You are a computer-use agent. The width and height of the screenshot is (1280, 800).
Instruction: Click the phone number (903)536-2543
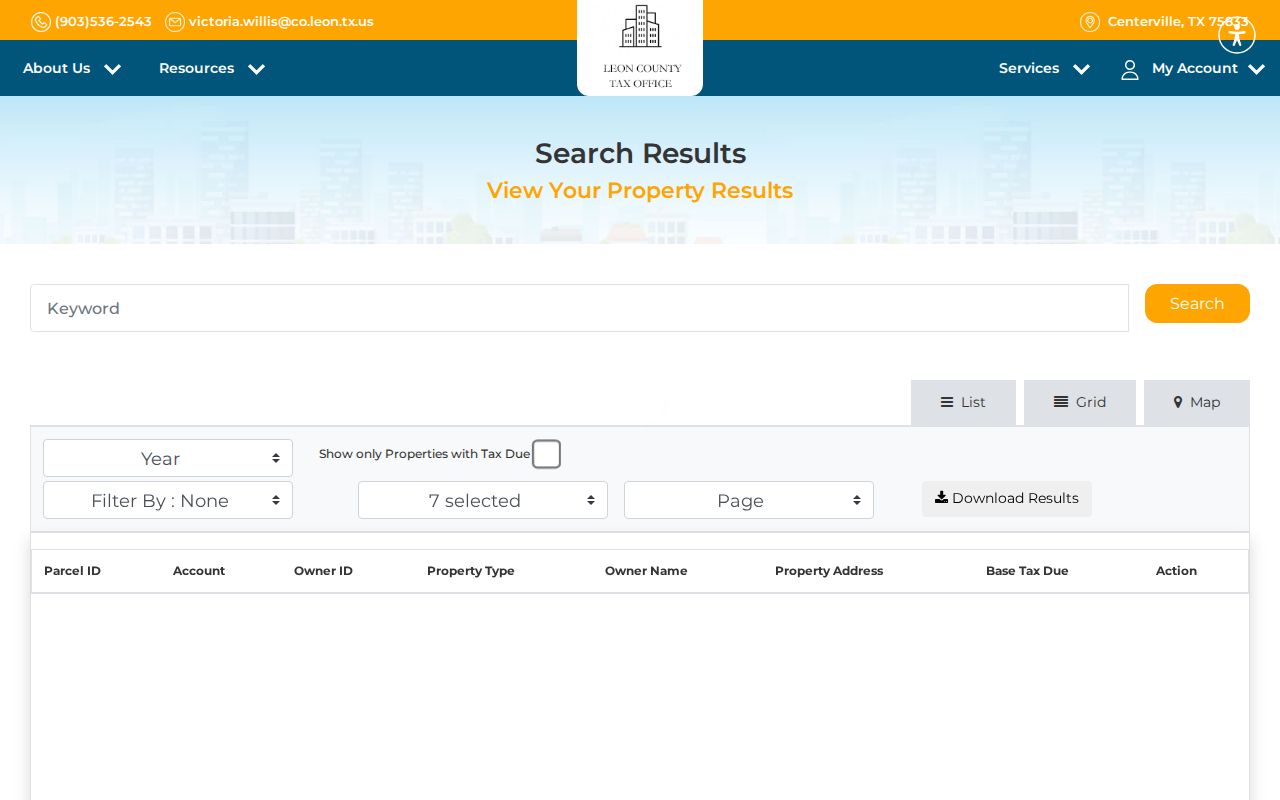tap(103, 22)
